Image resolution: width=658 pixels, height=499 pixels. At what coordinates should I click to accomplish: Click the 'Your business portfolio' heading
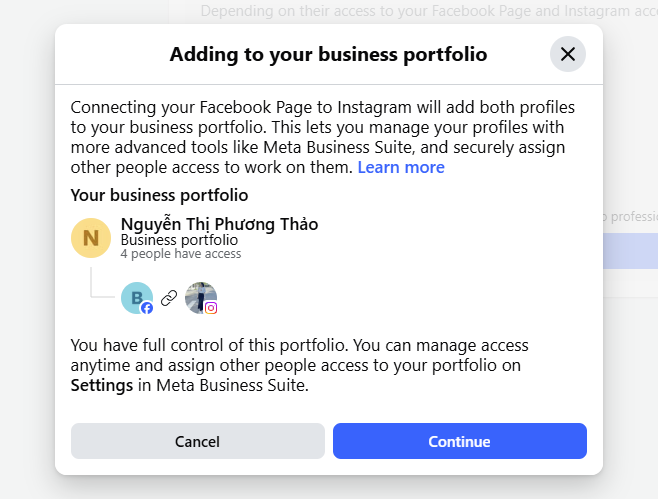coord(159,195)
